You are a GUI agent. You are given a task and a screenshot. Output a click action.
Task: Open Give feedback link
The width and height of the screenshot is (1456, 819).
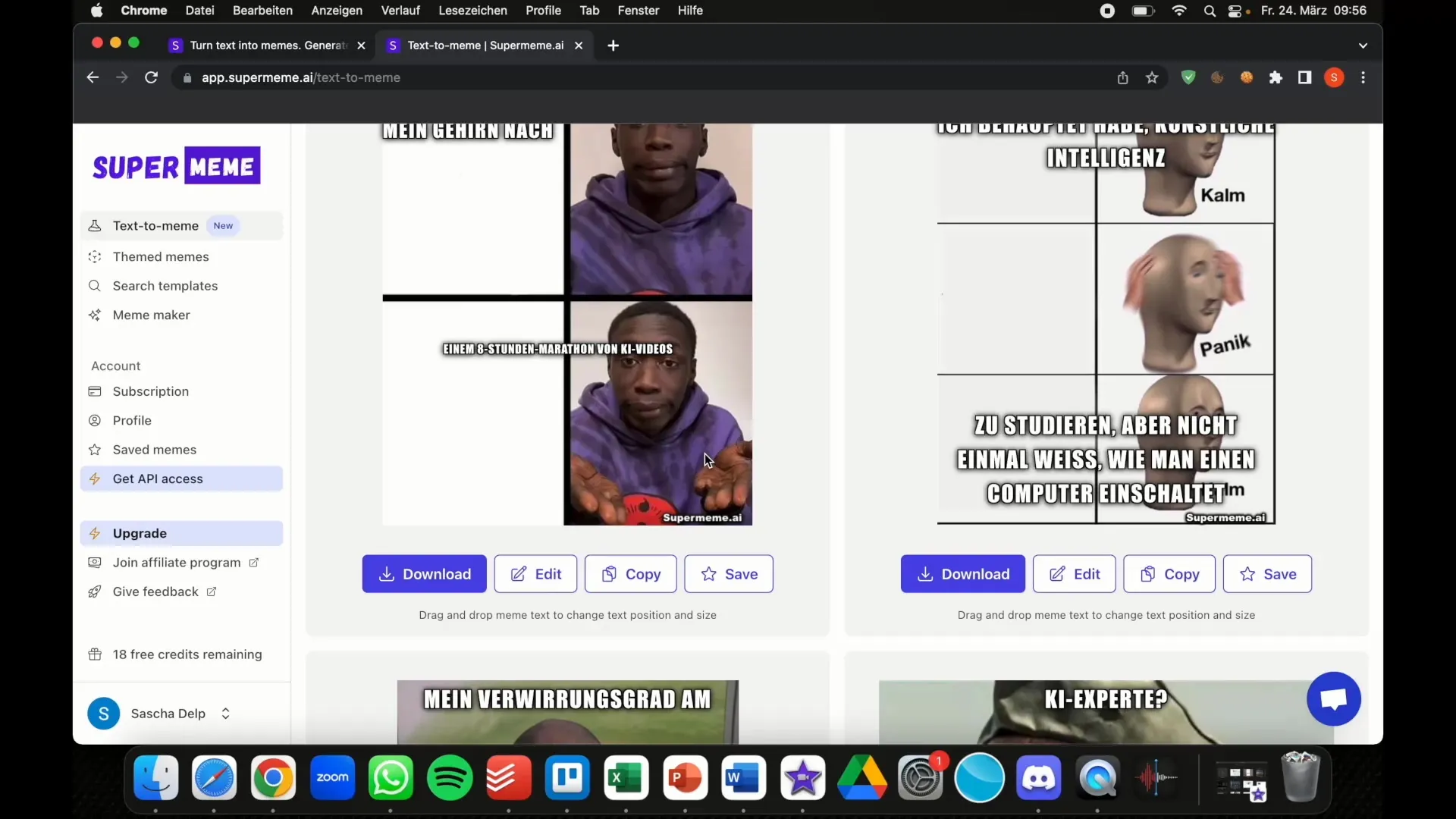coord(155,591)
